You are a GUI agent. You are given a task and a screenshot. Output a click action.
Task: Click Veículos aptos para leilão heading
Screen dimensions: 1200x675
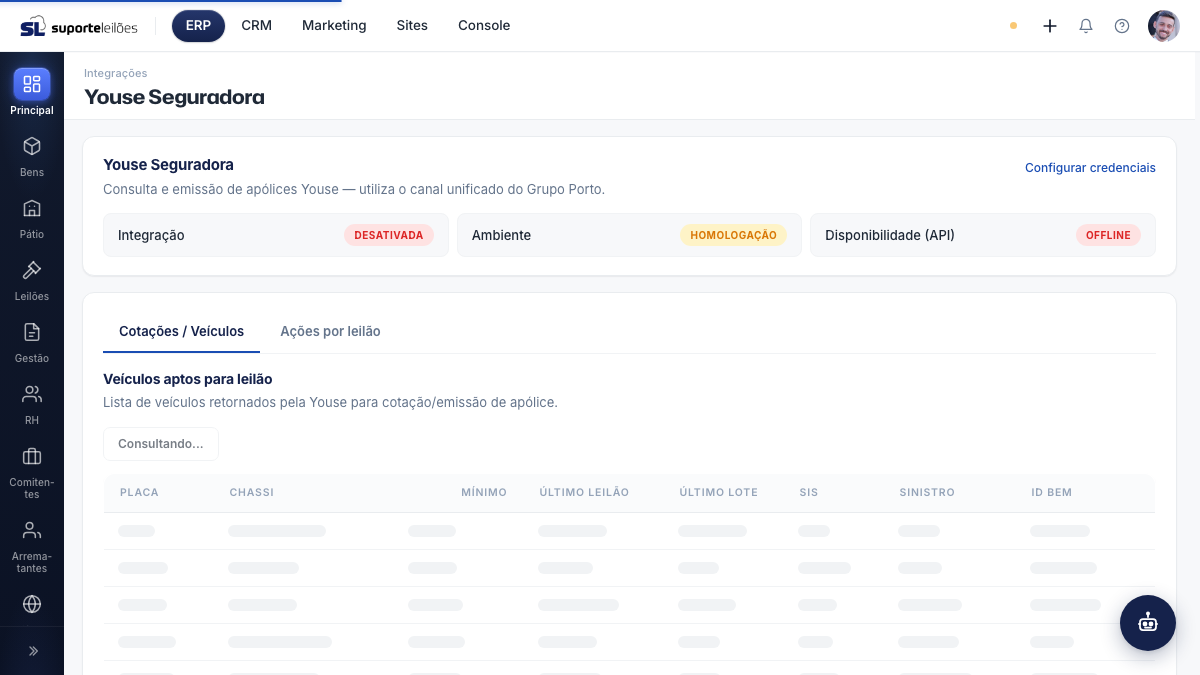(x=188, y=379)
